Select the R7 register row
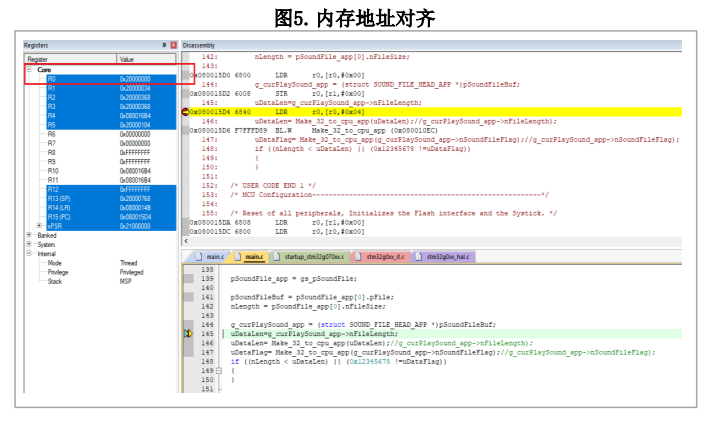716x421 pixels. 111,143
